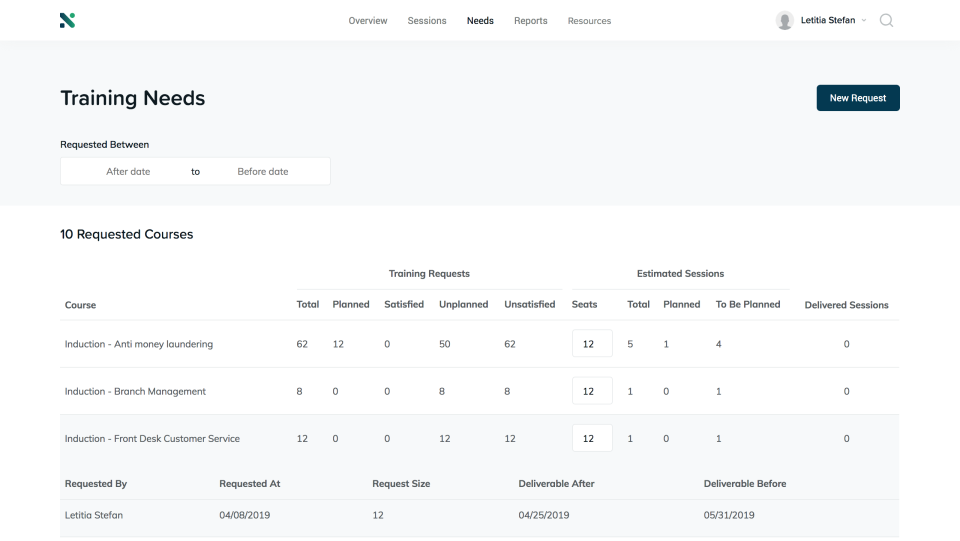Select the Letitia Stefan request row

94,516
